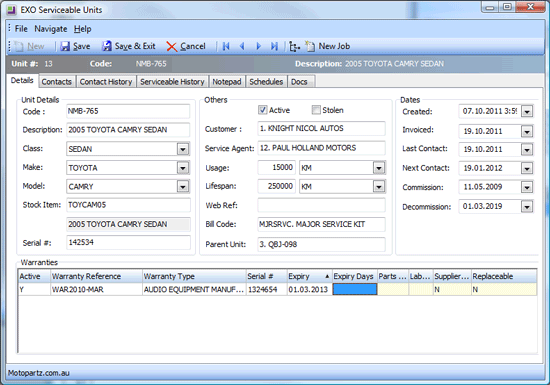Viewport: 550px width, 385px height.
Task: Click the Serial # field 142534
Action: point(128,242)
